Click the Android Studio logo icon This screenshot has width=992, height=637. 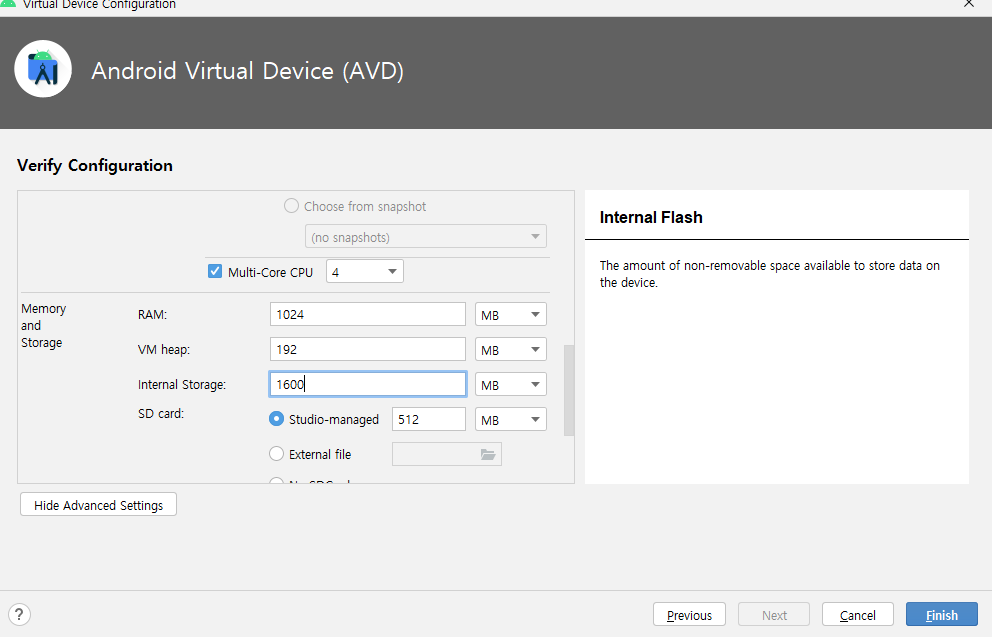43,69
